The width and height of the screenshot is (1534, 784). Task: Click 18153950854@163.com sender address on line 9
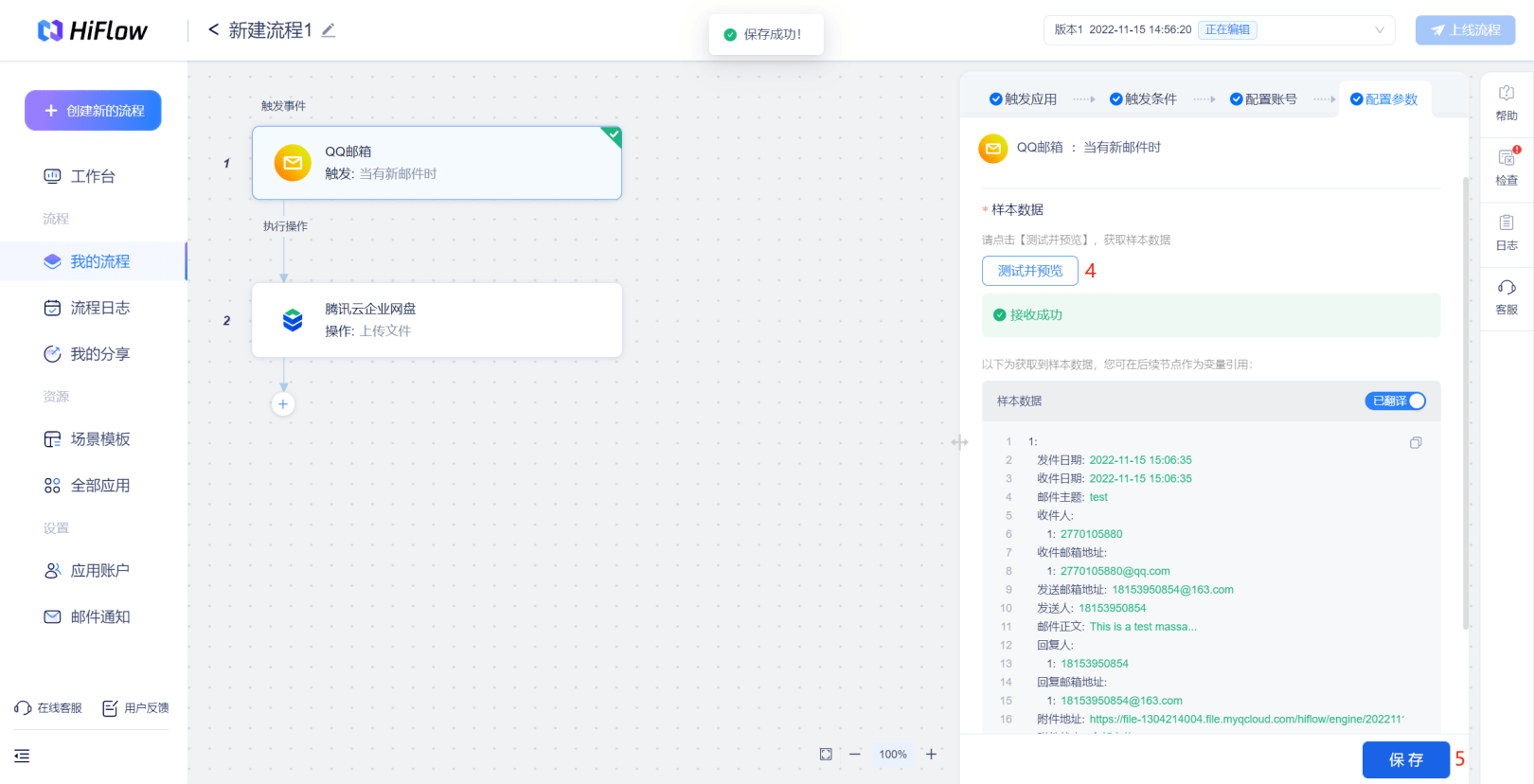click(1173, 590)
